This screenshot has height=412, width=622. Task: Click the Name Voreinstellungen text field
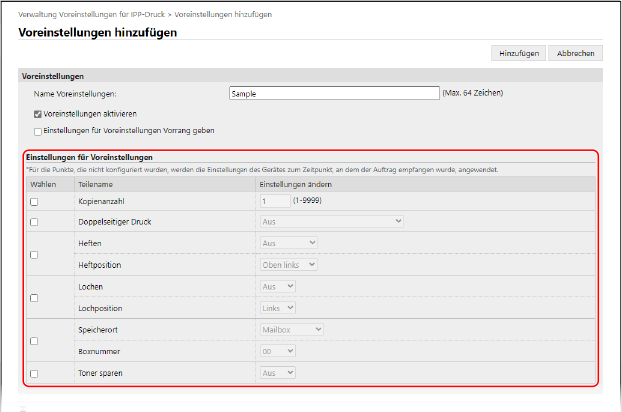[334, 93]
